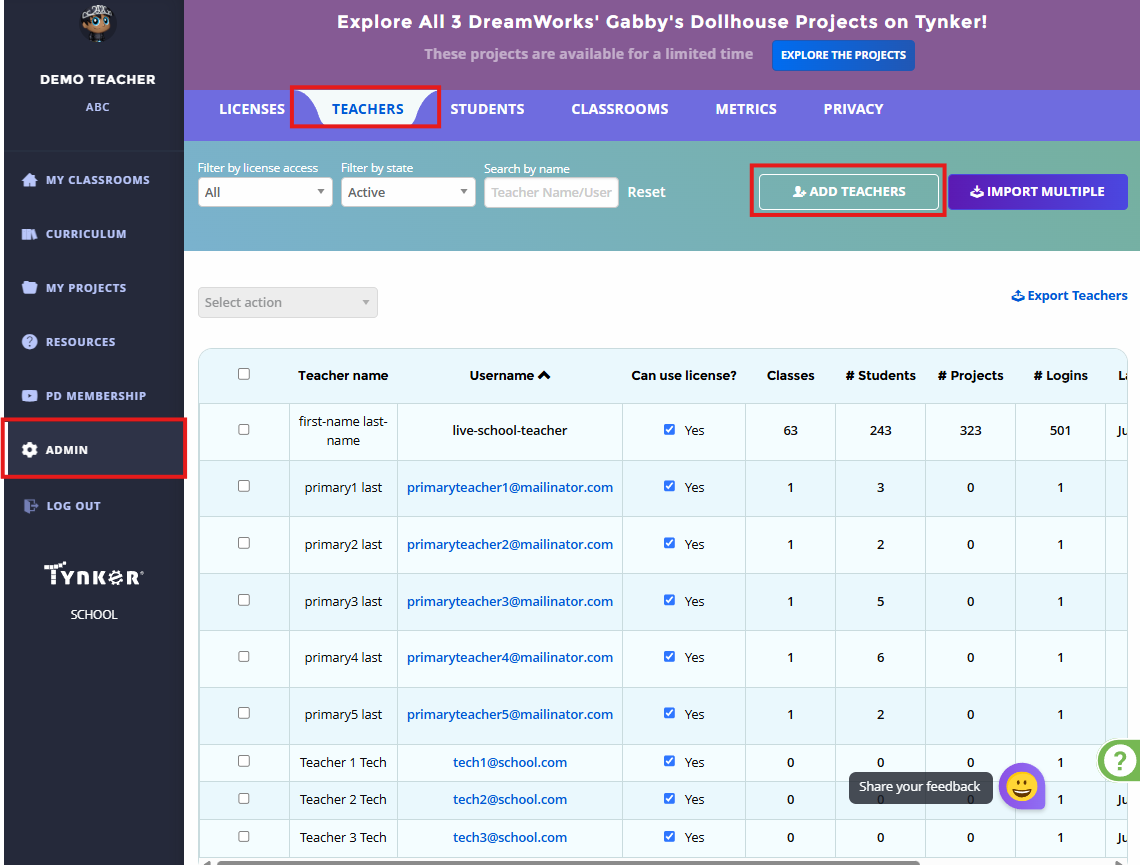This screenshot has width=1140, height=865.
Task: Click the My Projects folder icon
Action: [x=29, y=288]
